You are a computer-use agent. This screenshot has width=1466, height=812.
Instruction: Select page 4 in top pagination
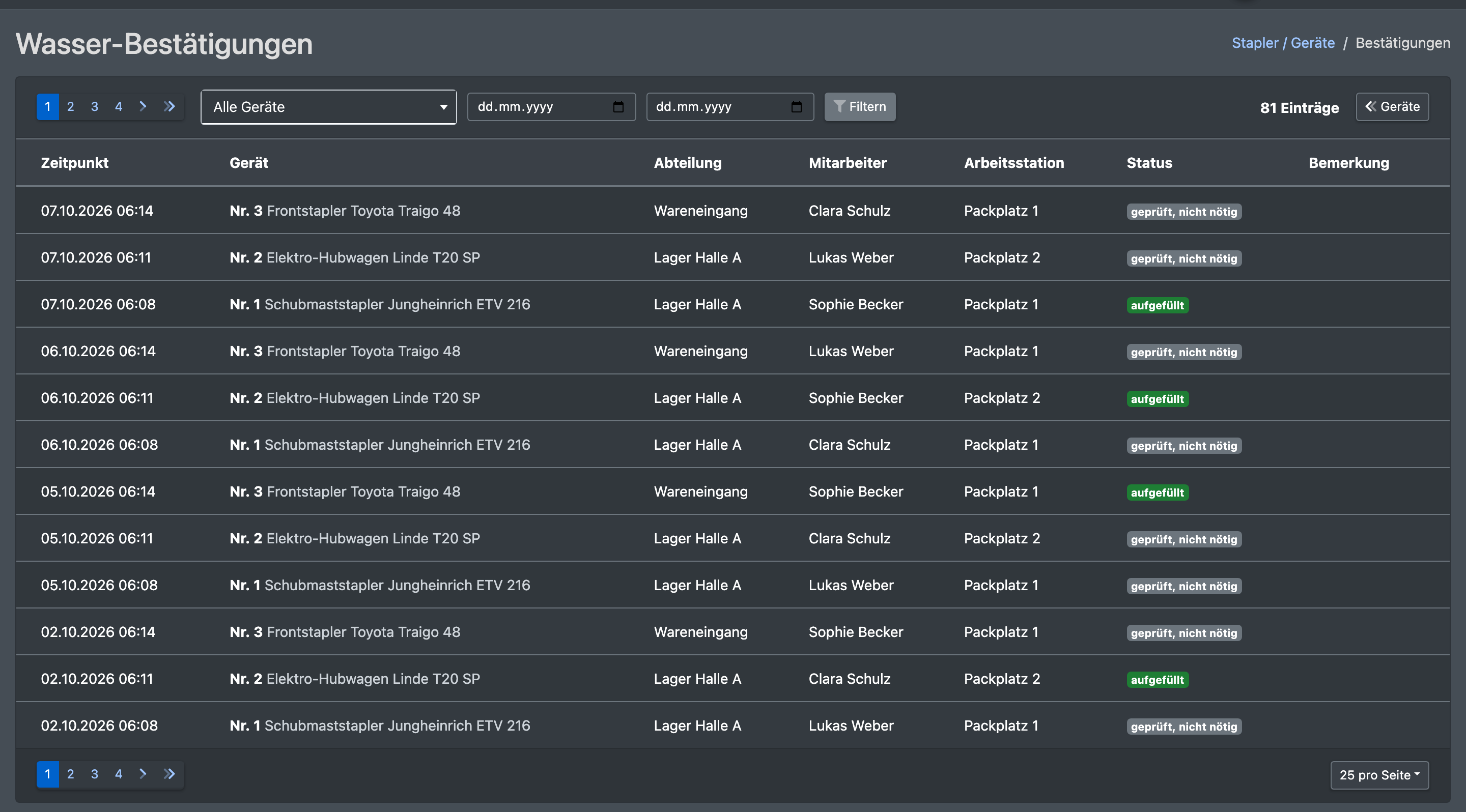pyautogui.click(x=119, y=106)
